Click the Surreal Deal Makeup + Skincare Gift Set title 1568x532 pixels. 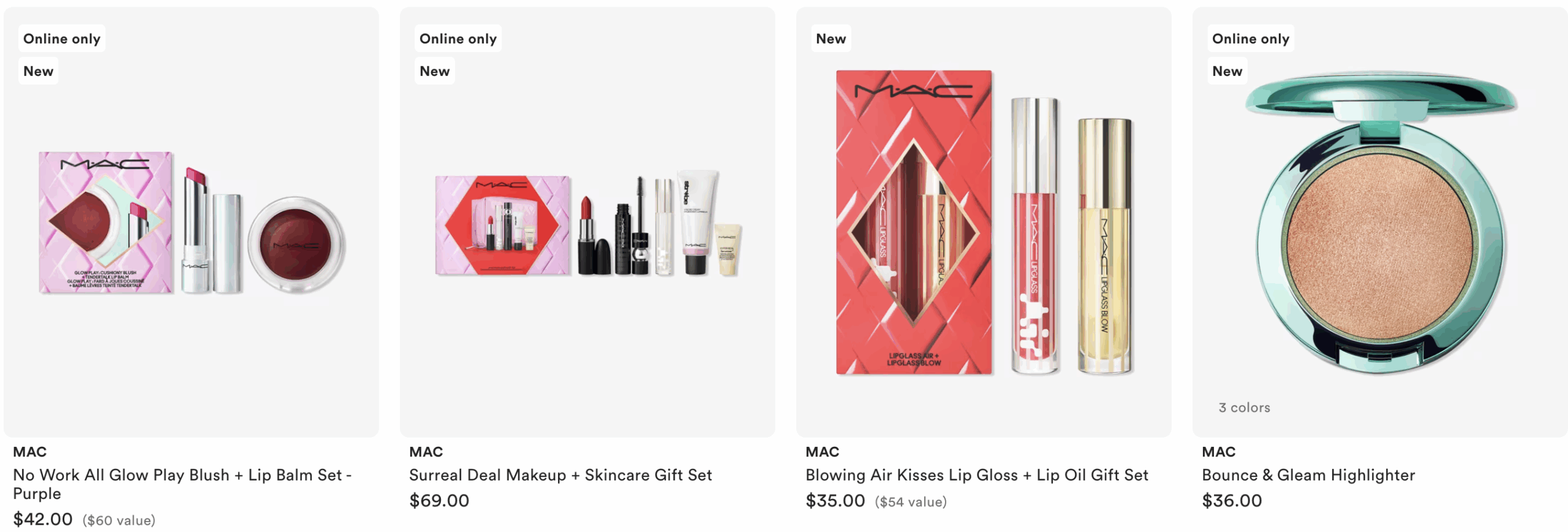(560, 475)
